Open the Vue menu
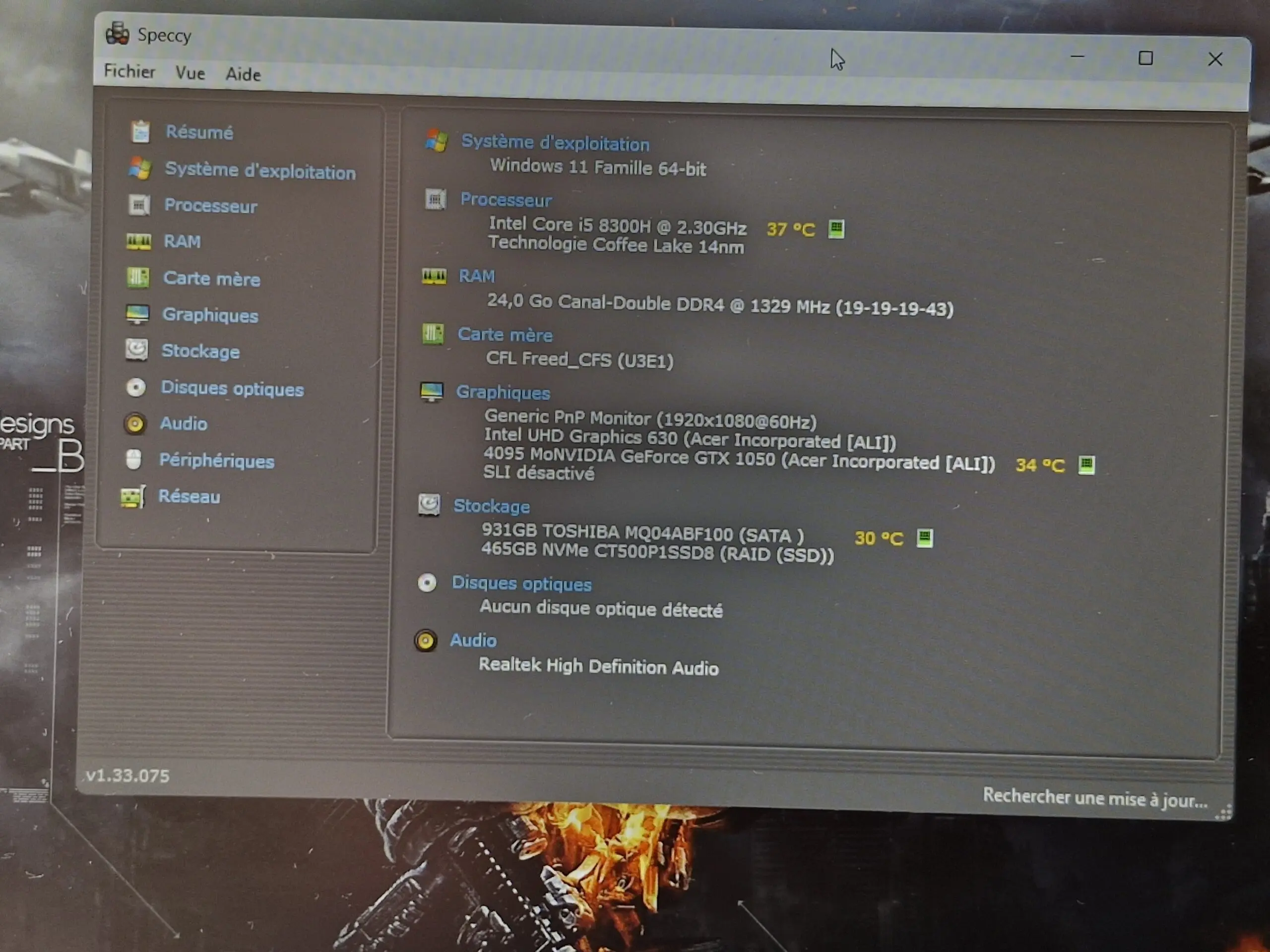This screenshot has height=952, width=1270. tap(190, 73)
